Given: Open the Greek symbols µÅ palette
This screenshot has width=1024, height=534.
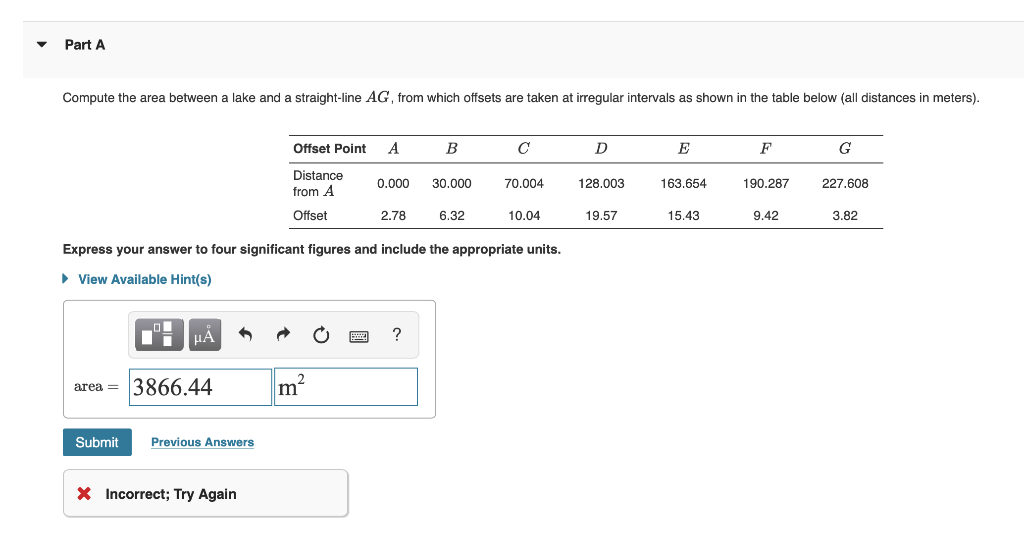Looking at the screenshot, I should [204, 335].
